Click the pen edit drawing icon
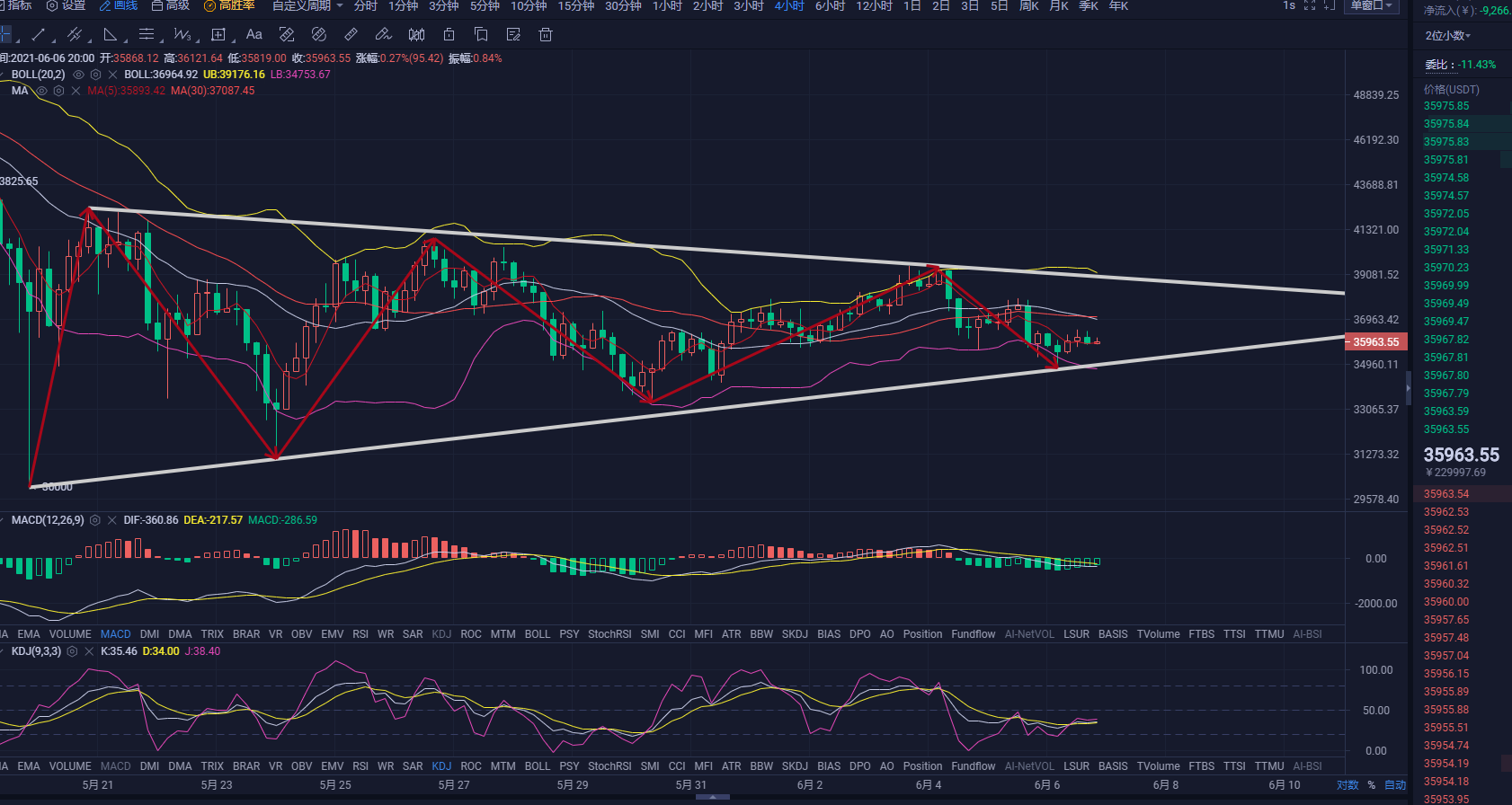This screenshot has height=805, width=1512. point(383,35)
